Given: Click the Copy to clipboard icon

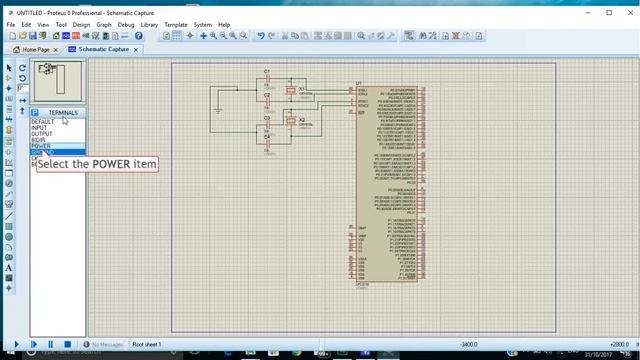Looking at the screenshot, I should 295,36.
